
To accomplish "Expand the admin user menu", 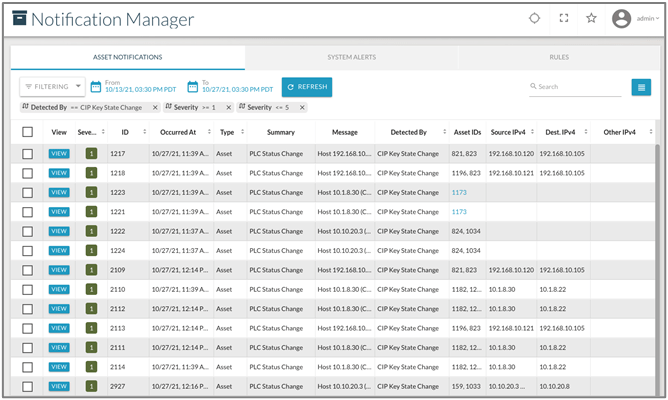I will (648, 18).
